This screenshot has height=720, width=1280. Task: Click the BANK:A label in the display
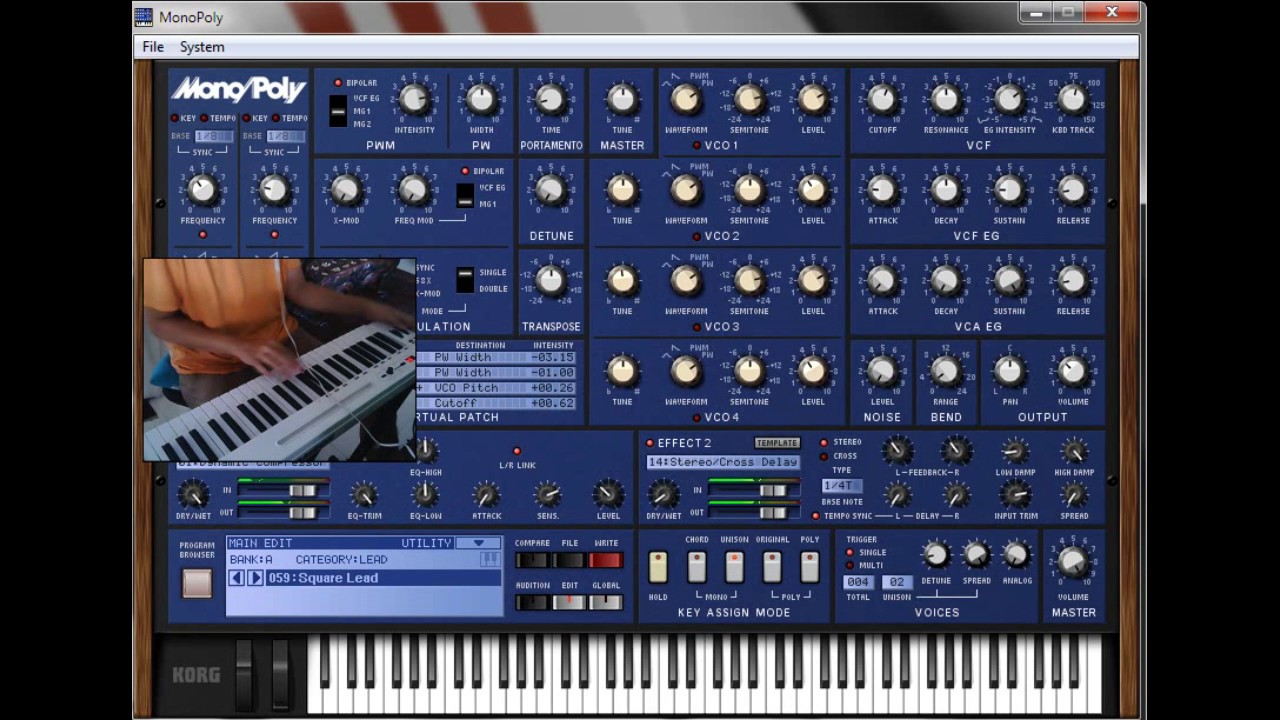point(251,560)
